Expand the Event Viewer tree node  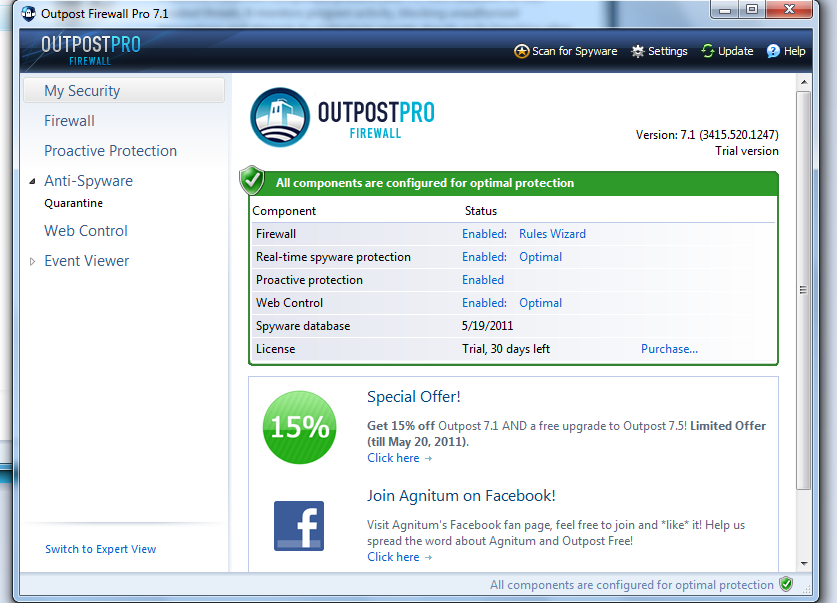pos(33,261)
